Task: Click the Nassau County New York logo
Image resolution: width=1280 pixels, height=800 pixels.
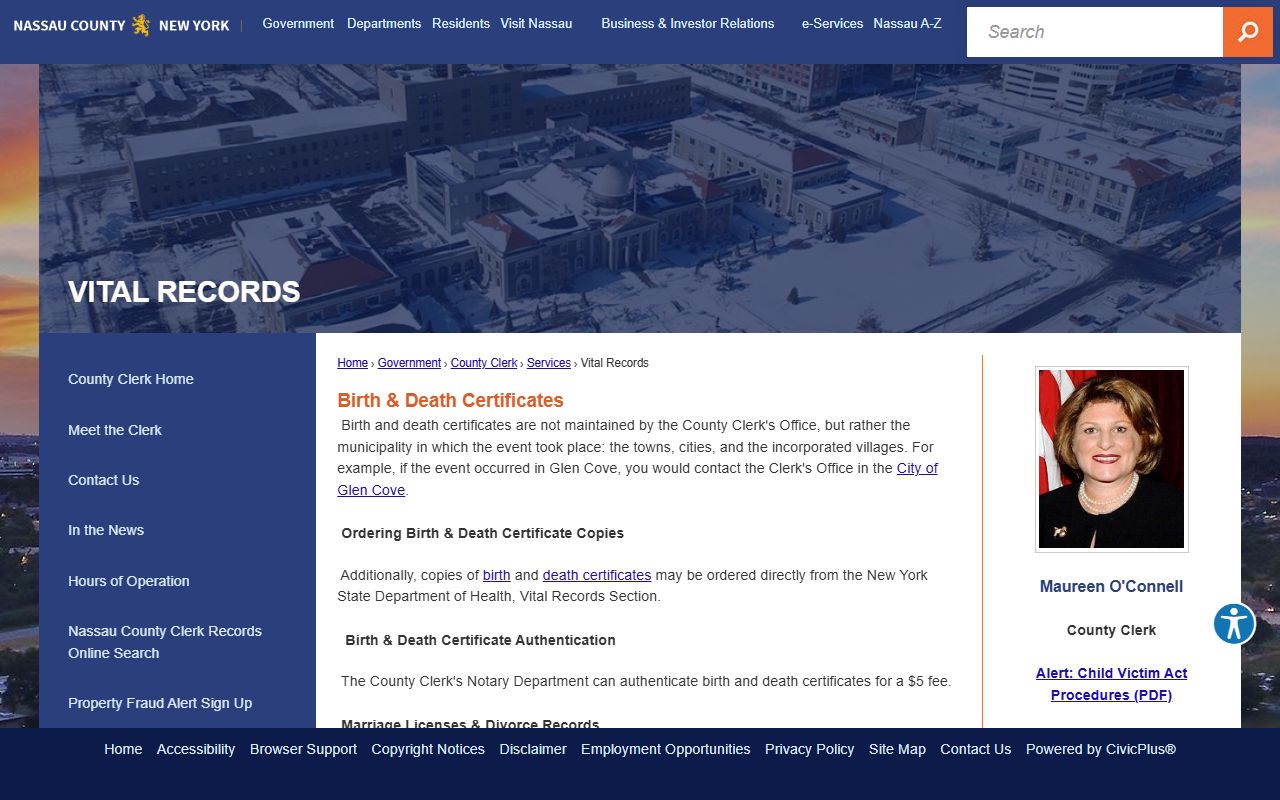Action: click(121, 25)
